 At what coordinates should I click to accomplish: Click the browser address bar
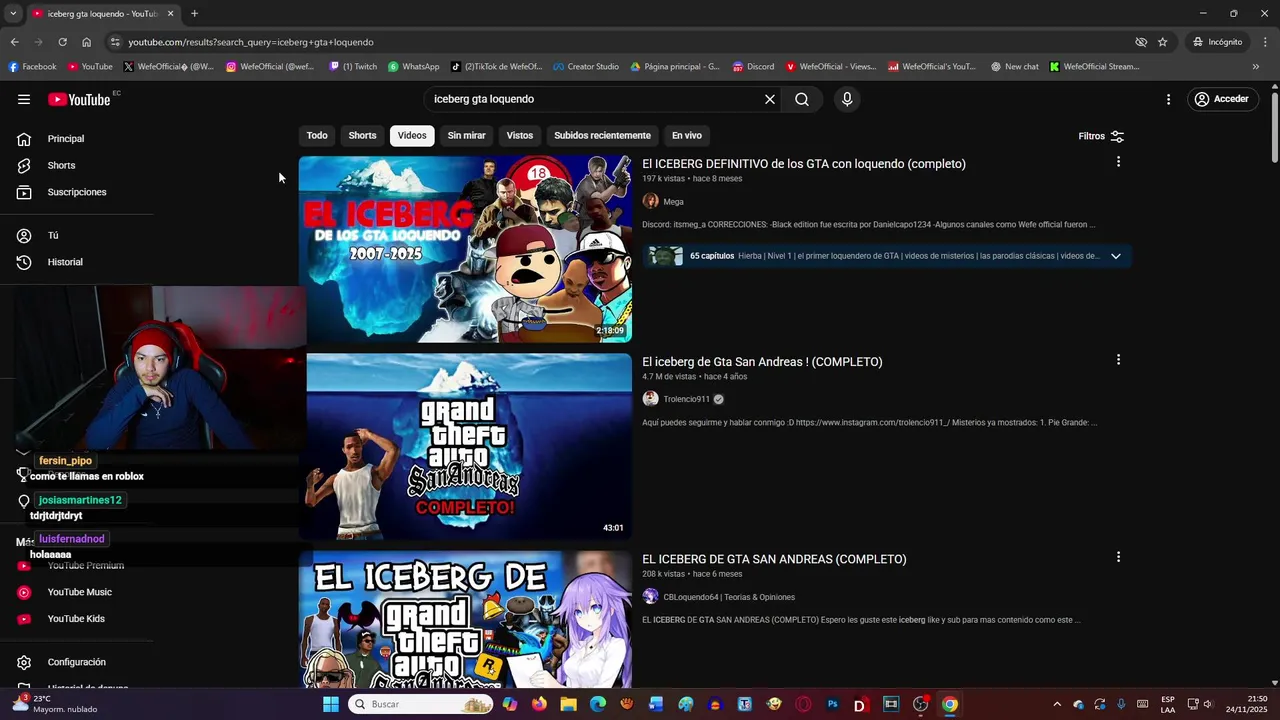point(620,42)
